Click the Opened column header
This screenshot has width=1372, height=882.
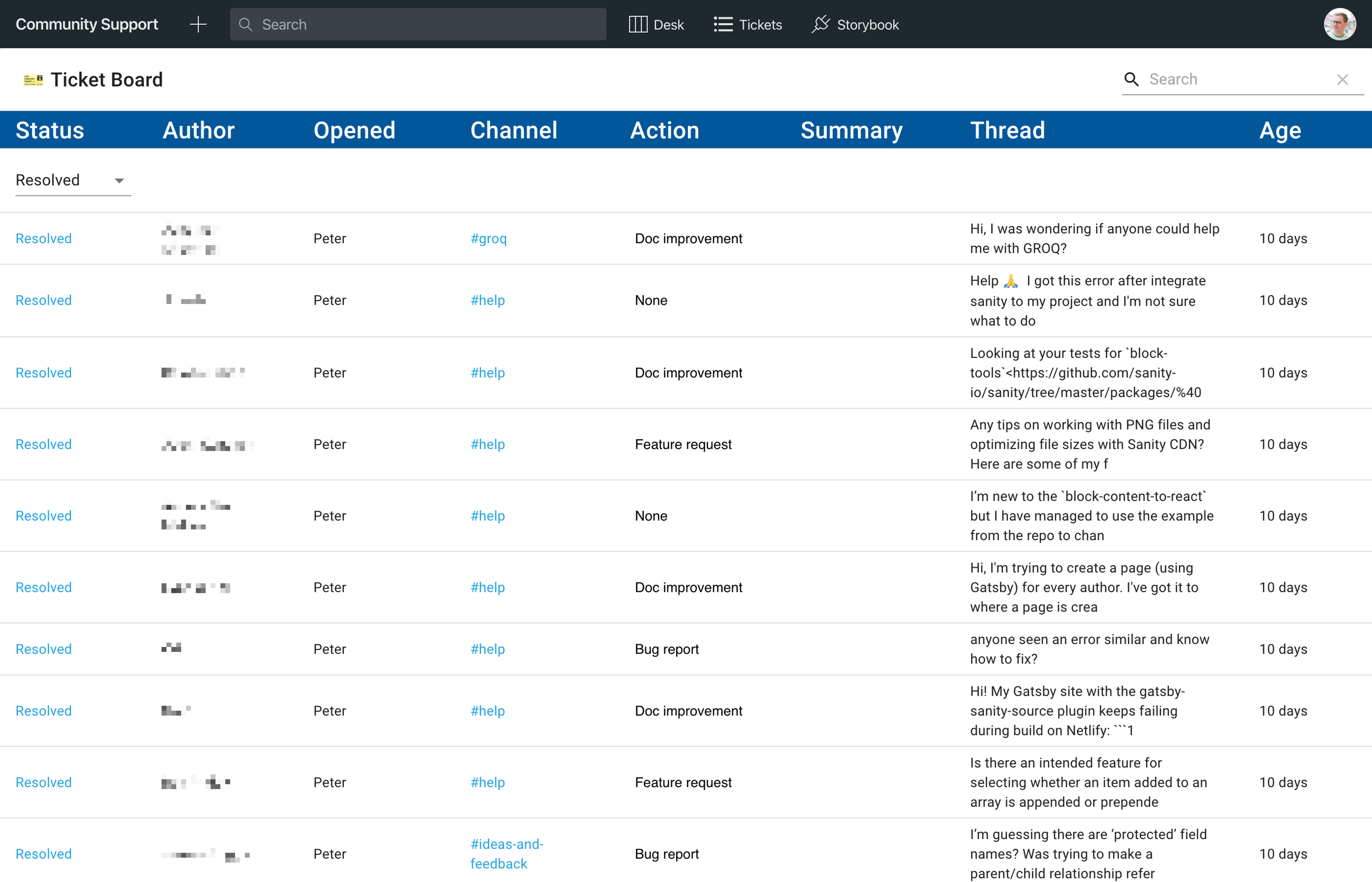click(x=354, y=130)
